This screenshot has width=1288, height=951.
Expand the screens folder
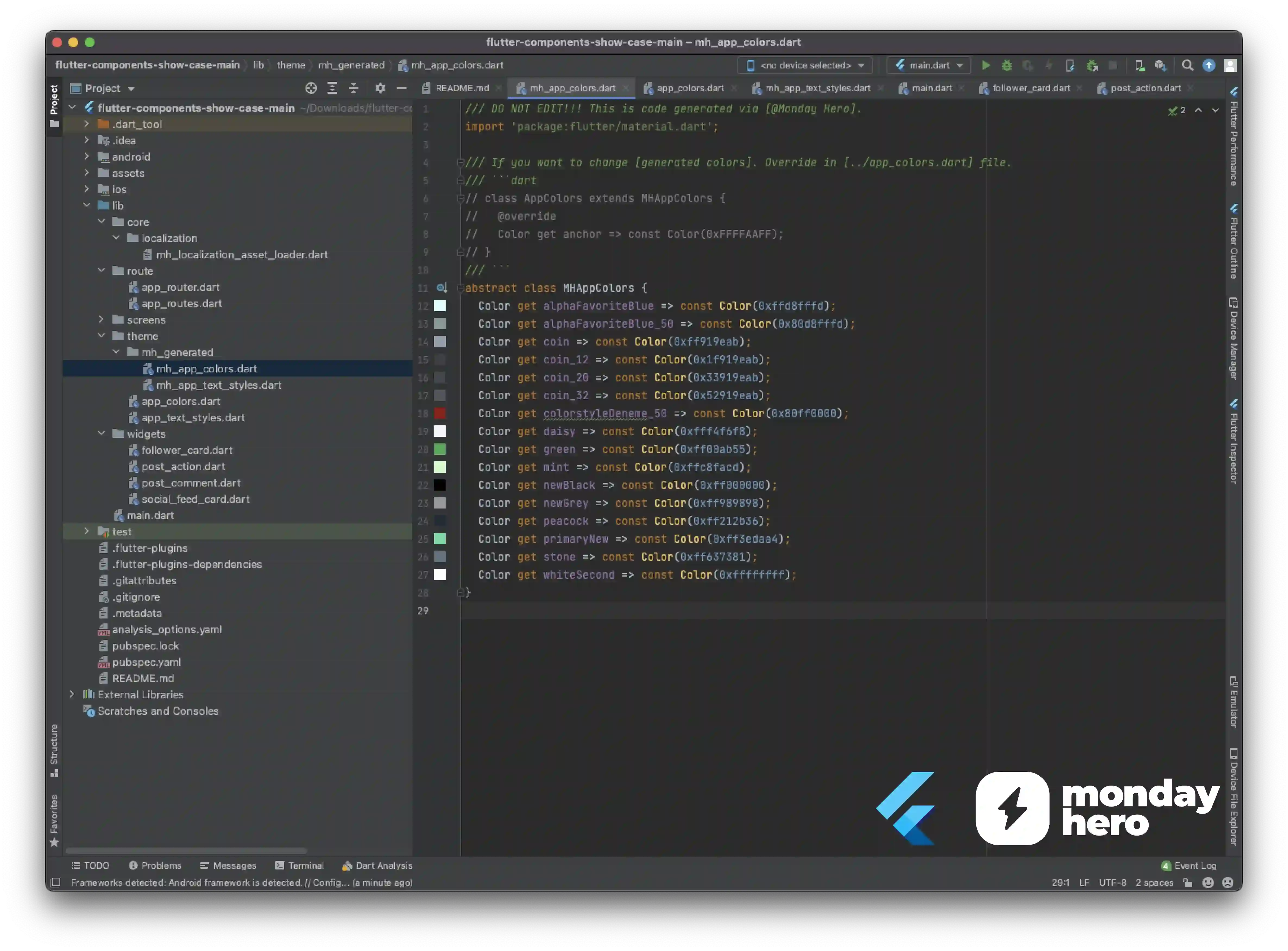point(101,319)
